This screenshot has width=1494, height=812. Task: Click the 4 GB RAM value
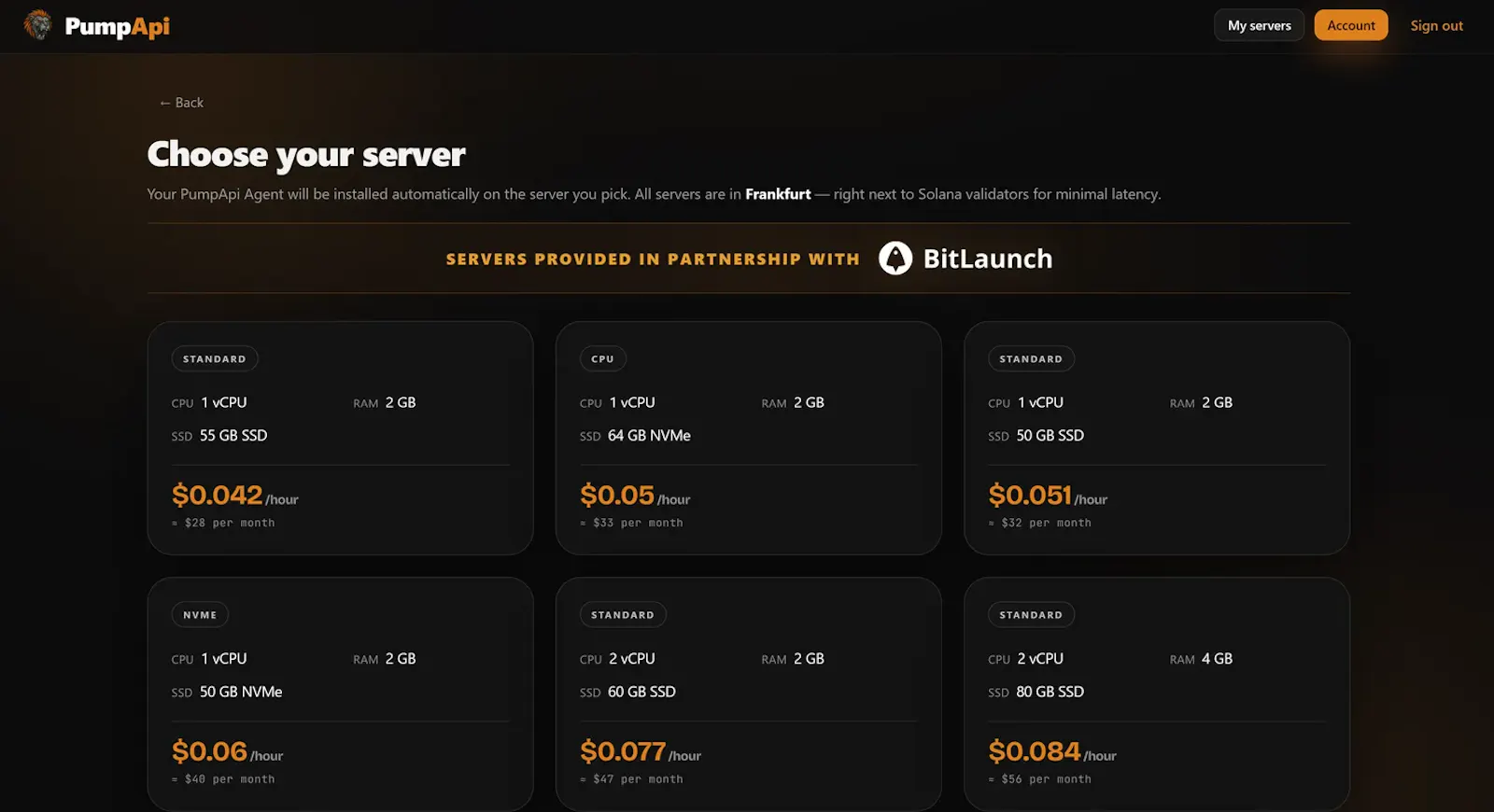pyautogui.click(x=1217, y=659)
